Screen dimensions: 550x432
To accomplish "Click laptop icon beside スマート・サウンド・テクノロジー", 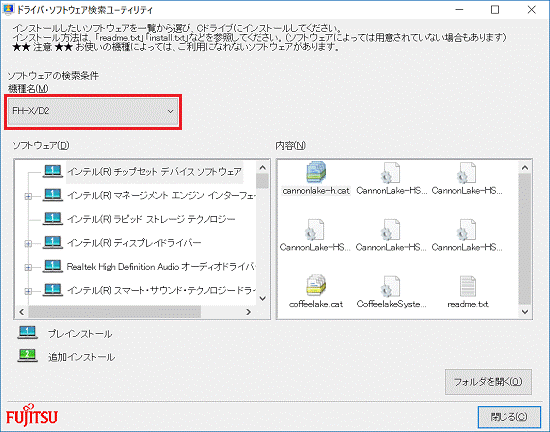I will [53, 290].
